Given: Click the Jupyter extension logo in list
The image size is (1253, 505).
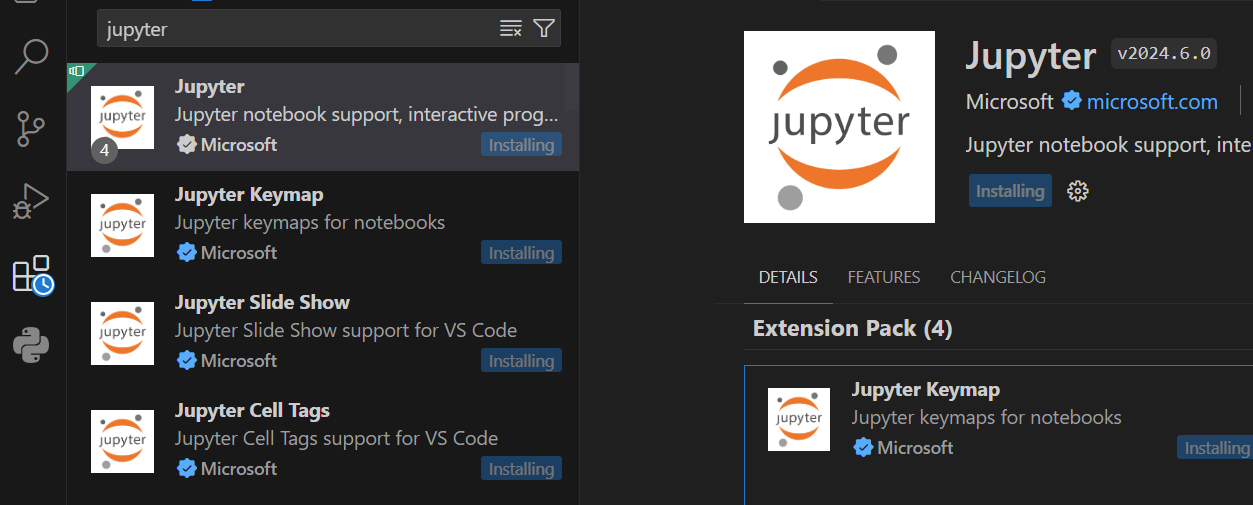Looking at the screenshot, I should 122,117.
